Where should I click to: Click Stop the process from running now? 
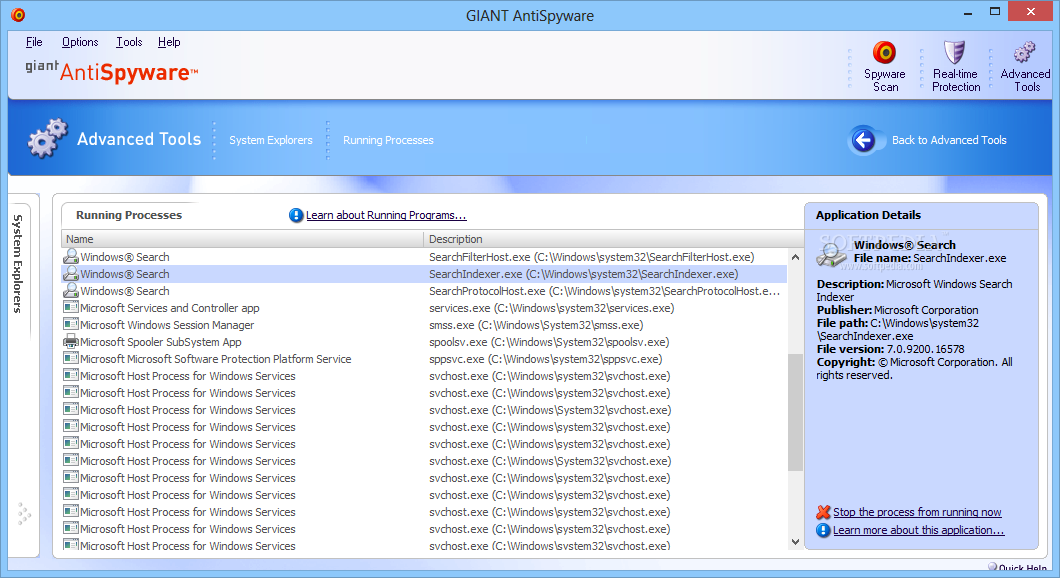tap(917, 512)
